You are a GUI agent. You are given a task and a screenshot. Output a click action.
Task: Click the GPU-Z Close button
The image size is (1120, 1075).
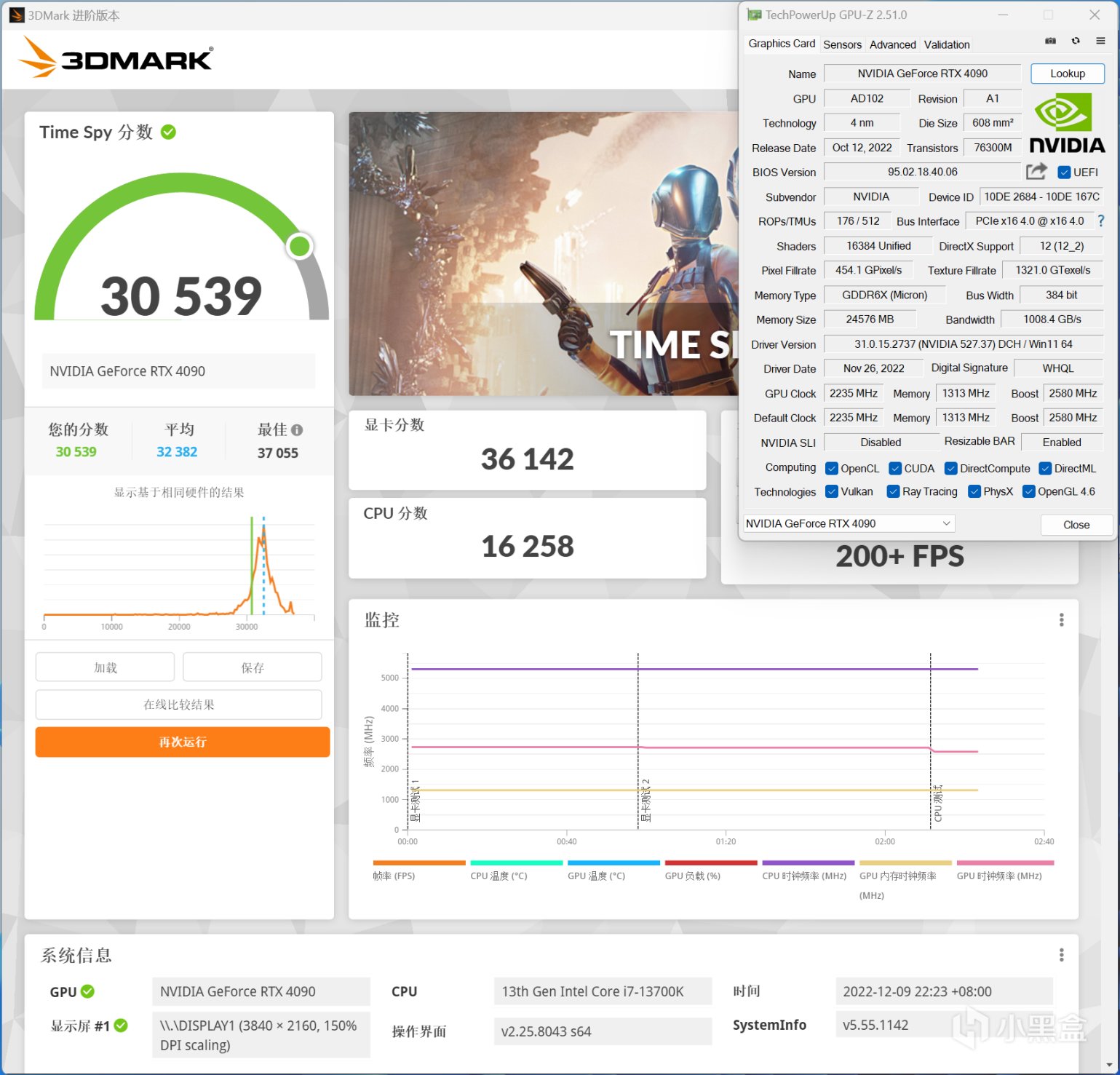click(x=1076, y=525)
